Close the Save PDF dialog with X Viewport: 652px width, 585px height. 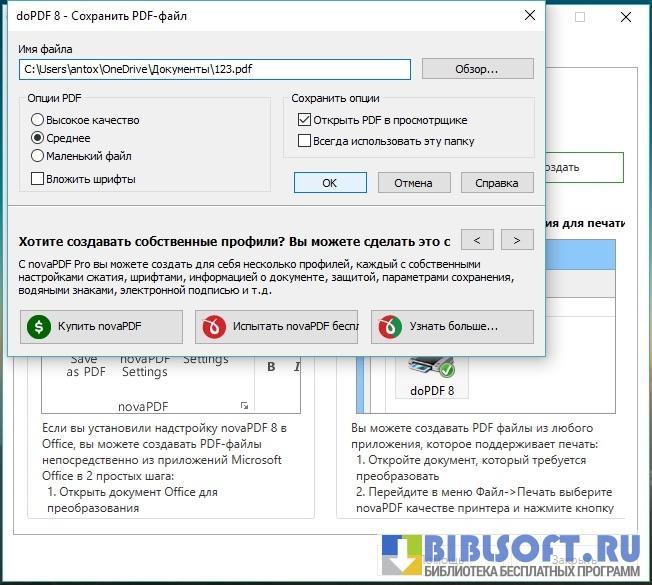pos(528,15)
